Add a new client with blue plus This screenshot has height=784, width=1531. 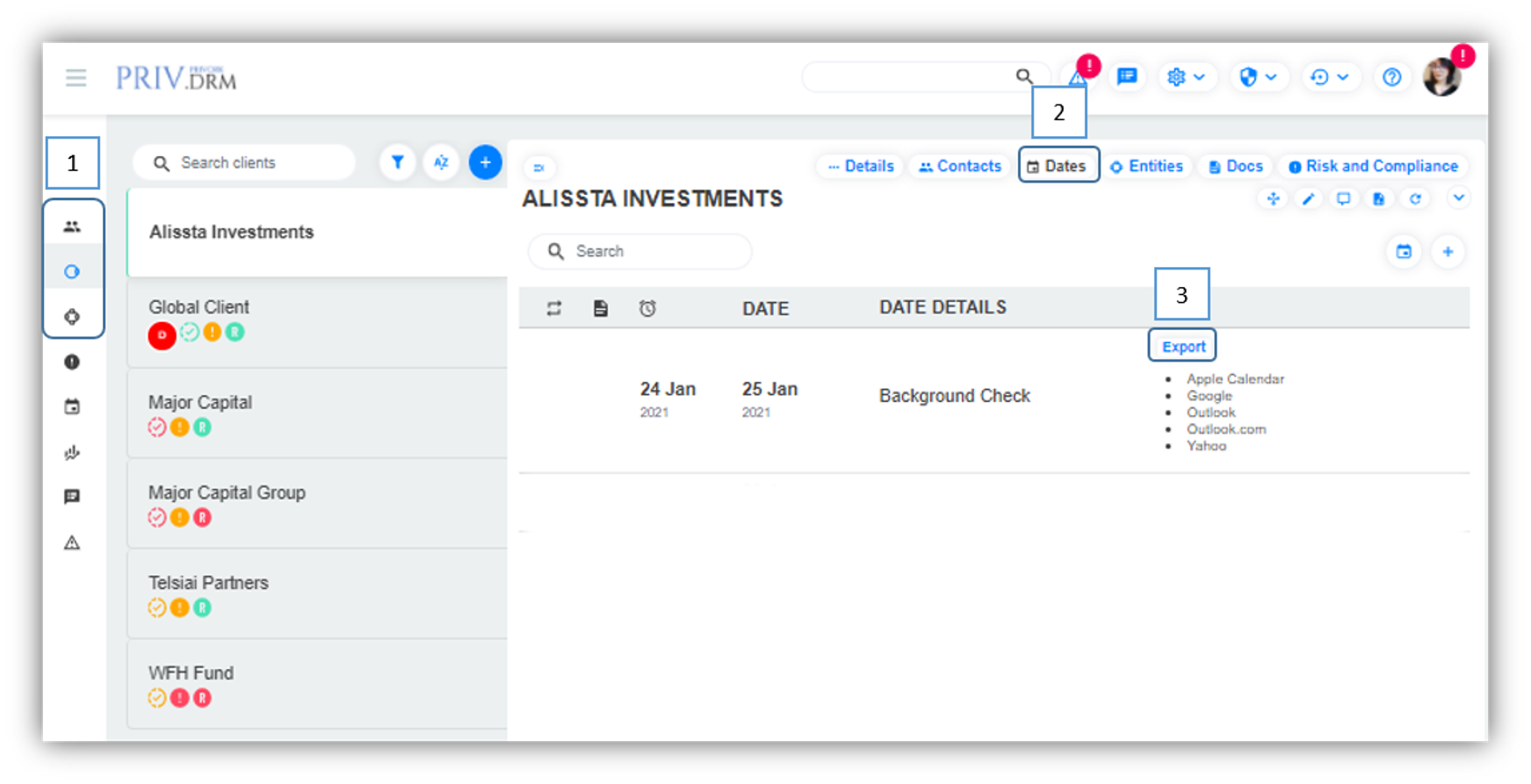(485, 162)
